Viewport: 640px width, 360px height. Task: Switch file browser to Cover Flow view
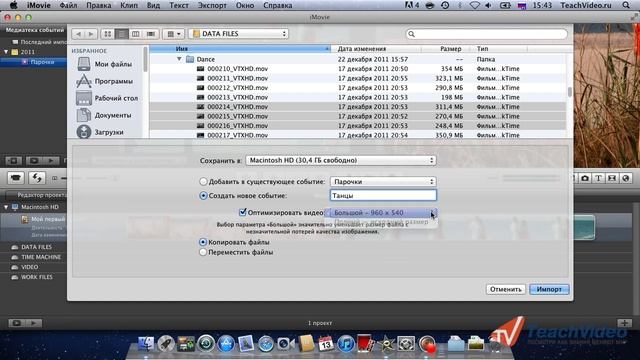[x=151, y=34]
